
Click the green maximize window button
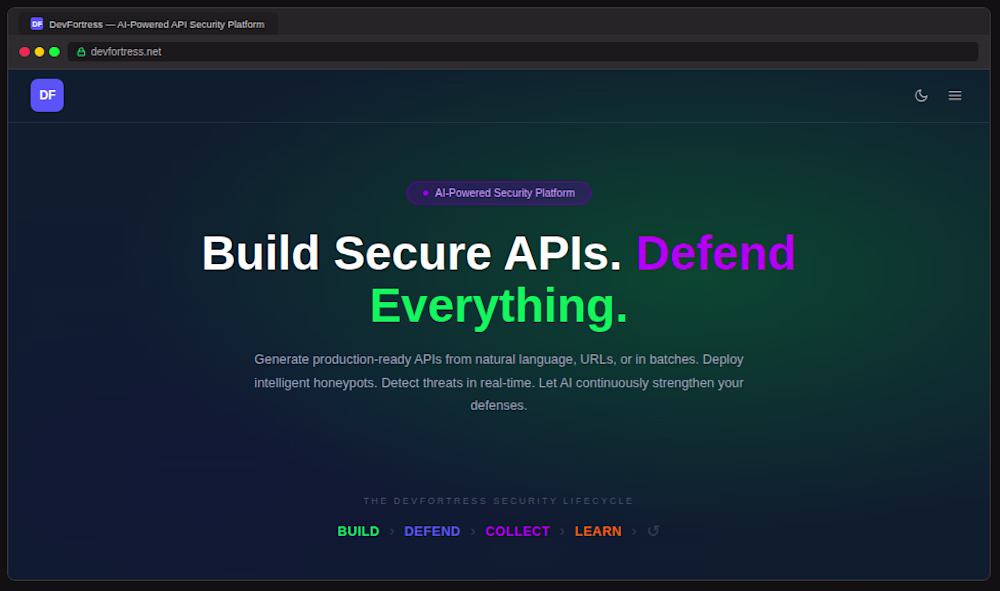(x=54, y=52)
